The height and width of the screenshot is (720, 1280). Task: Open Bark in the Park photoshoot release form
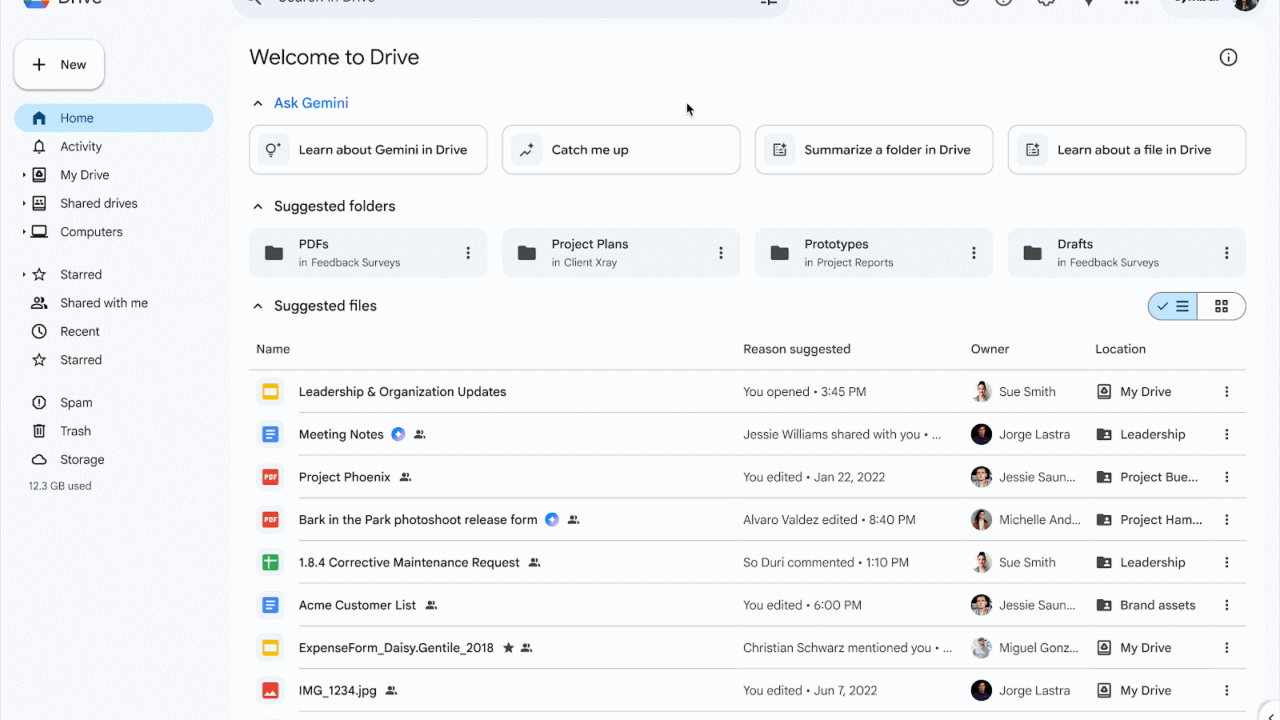pos(418,520)
